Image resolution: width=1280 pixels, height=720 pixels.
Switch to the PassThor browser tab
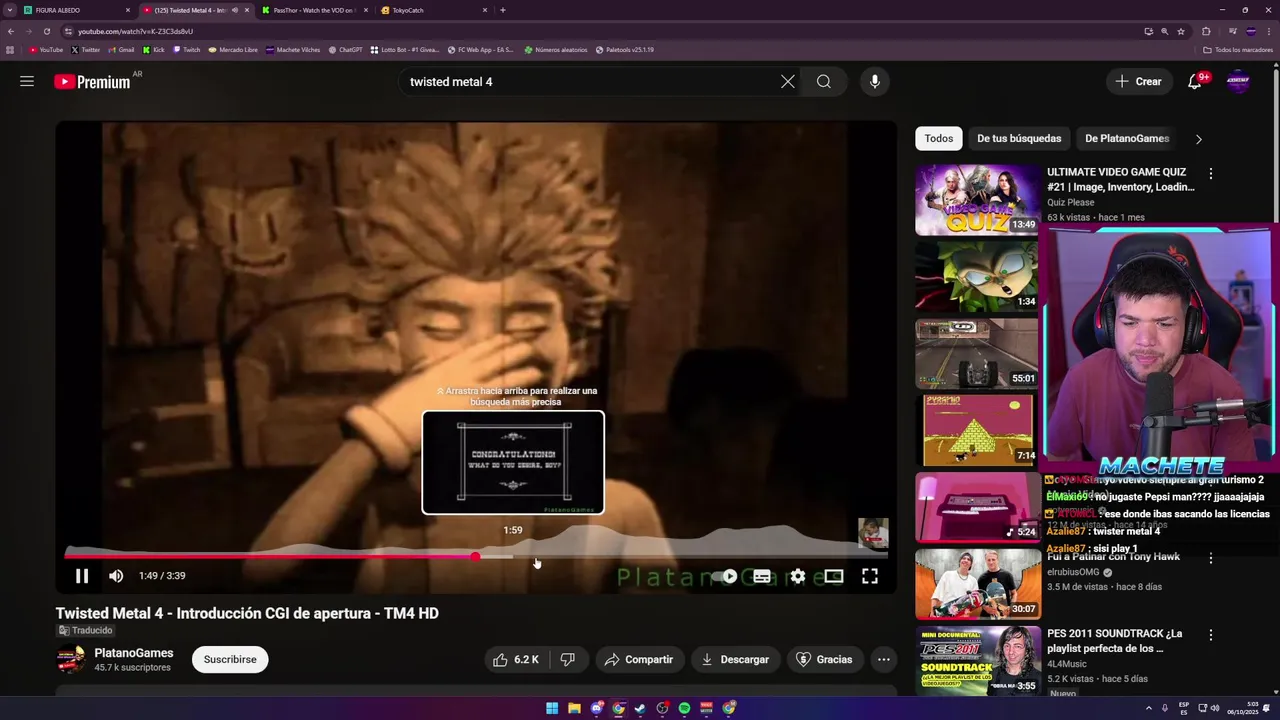pyautogui.click(x=314, y=10)
